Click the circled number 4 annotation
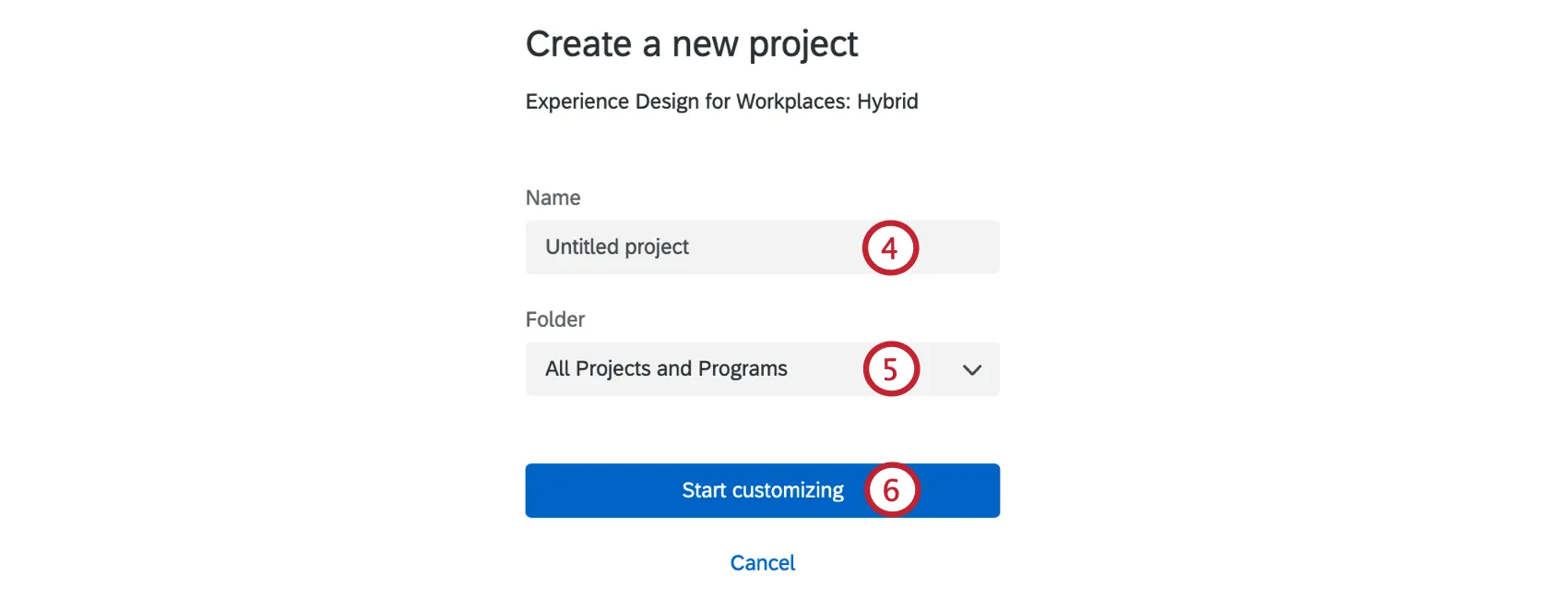Image resolution: width=1568 pixels, height=600 pixels. coord(888,247)
